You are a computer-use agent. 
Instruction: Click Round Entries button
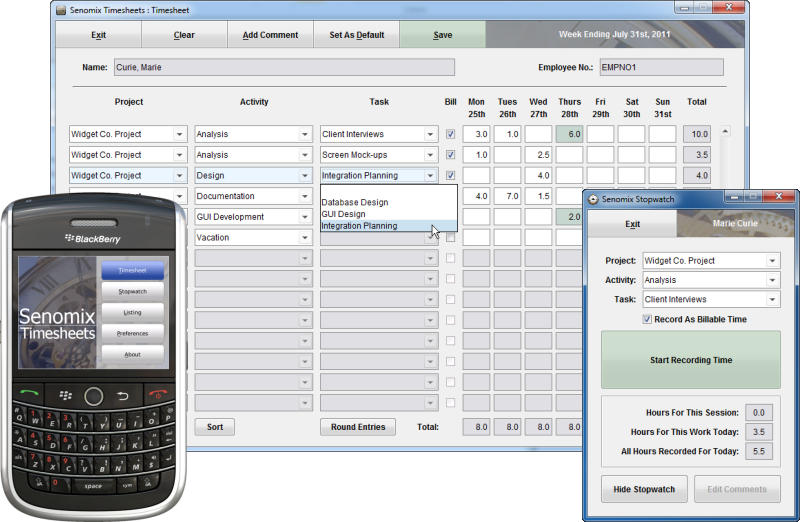click(x=358, y=427)
